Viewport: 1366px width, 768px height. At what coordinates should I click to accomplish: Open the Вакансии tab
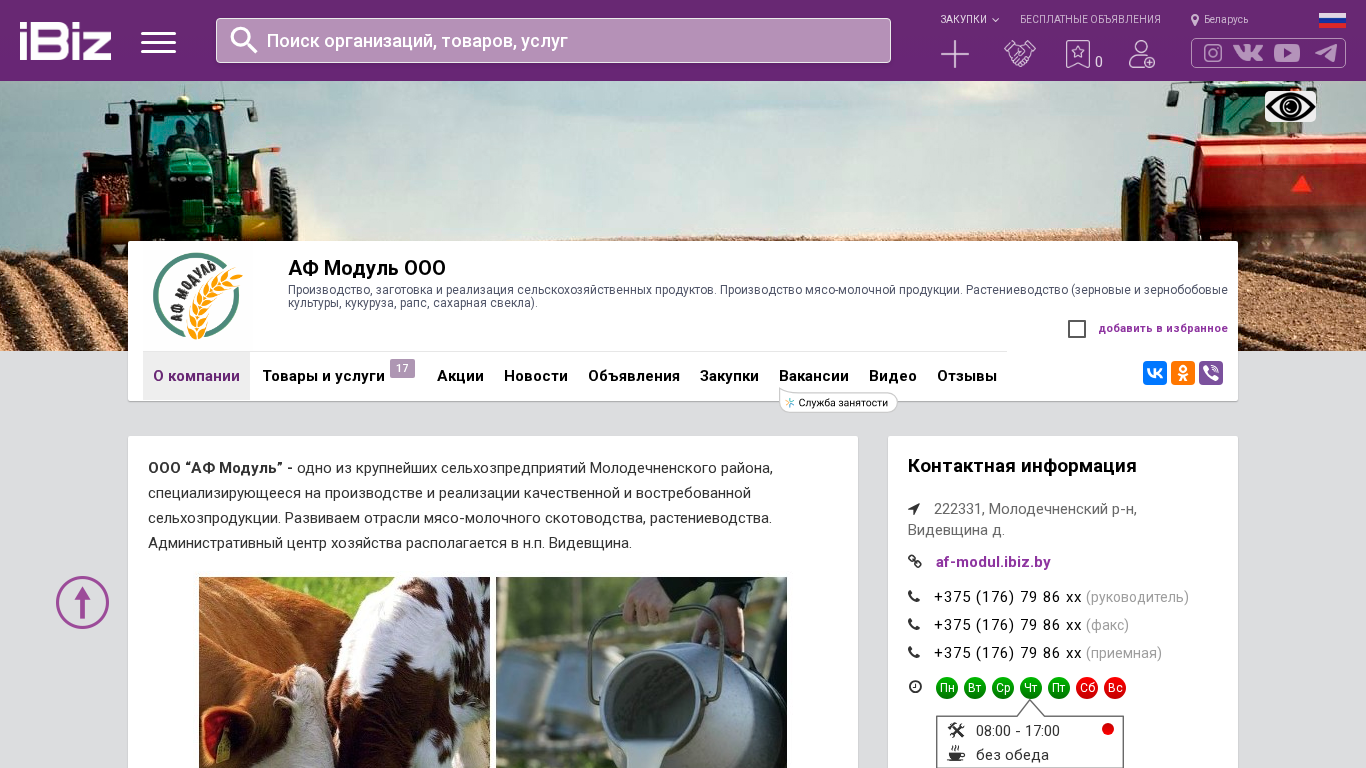pyautogui.click(x=814, y=376)
